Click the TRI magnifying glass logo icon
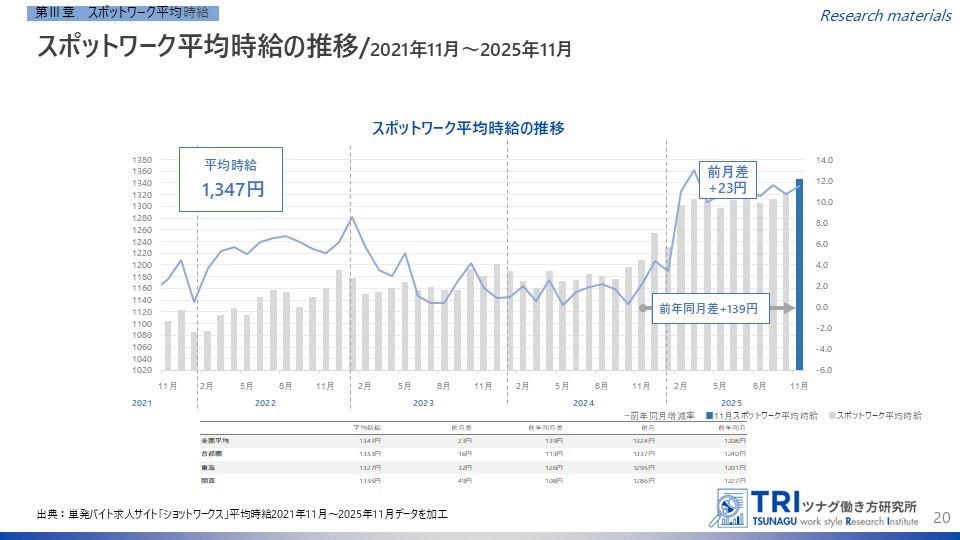960x540 pixels. click(730, 509)
